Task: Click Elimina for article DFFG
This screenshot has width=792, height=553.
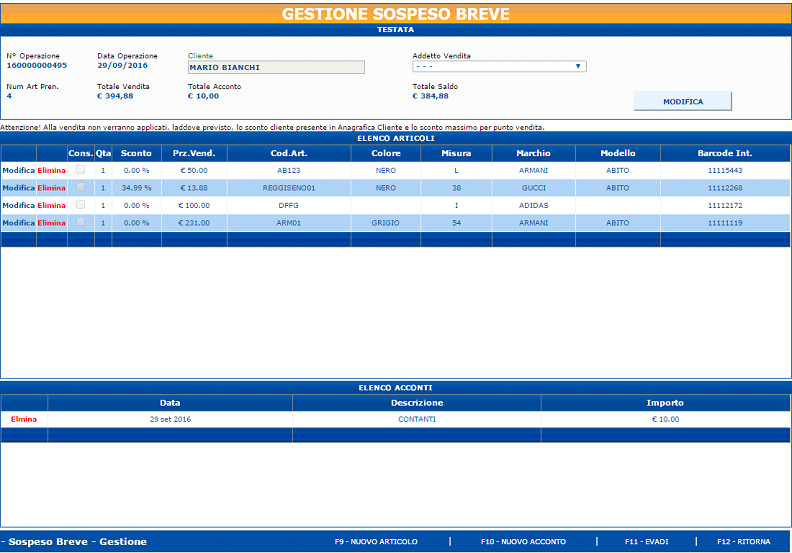Action: [x=52, y=206]
